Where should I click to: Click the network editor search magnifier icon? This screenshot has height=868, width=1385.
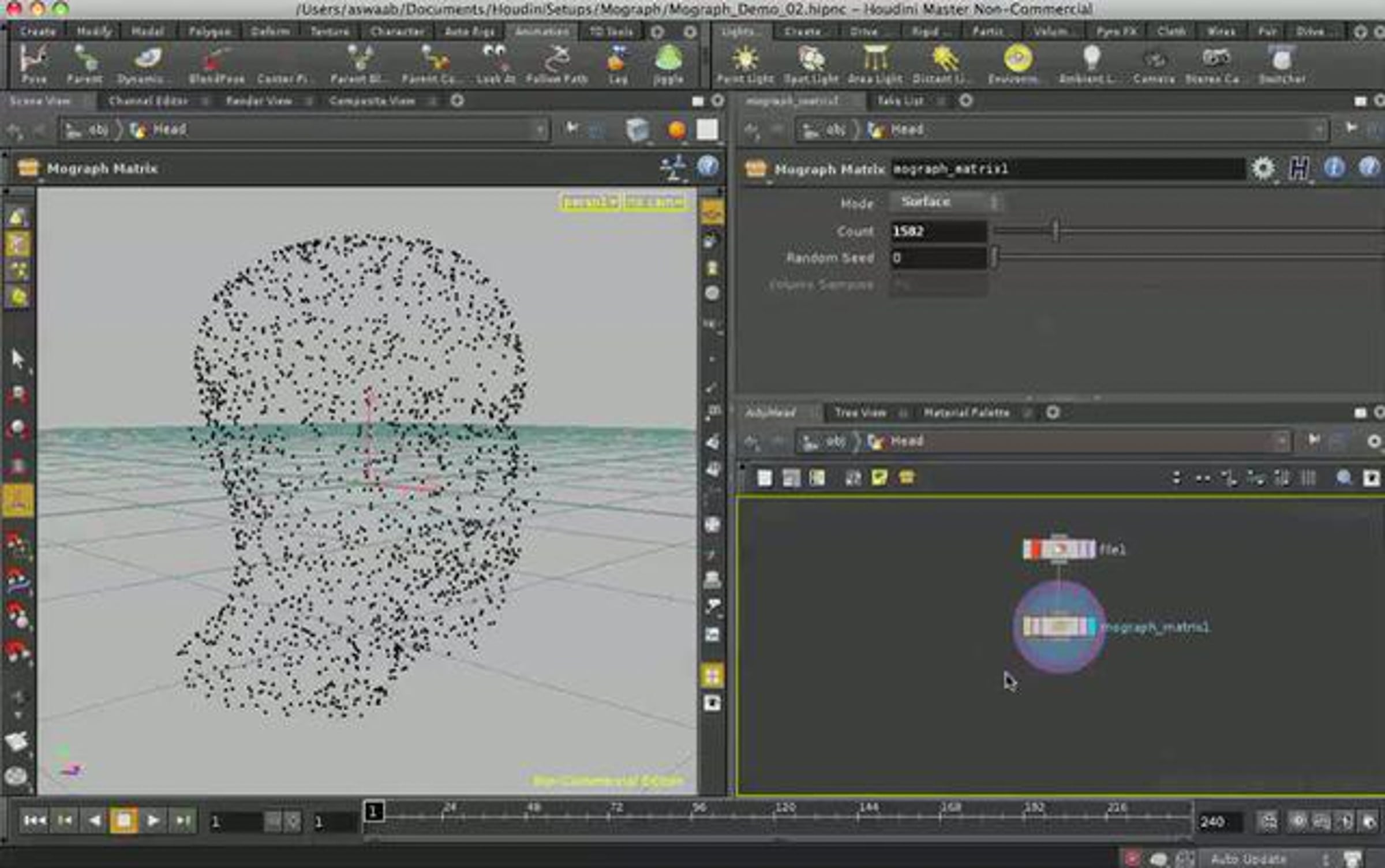tap(1344, 477)
